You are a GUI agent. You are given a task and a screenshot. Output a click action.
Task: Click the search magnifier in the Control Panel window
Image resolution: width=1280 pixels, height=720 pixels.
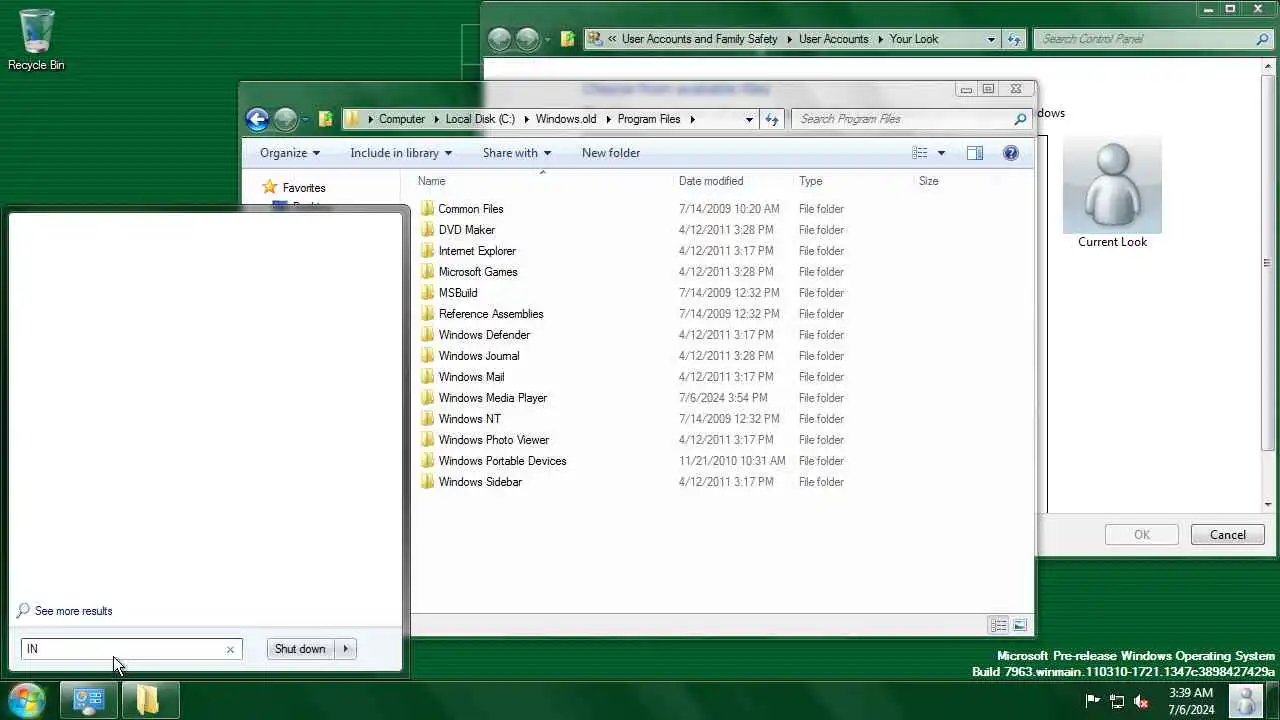pyautogui.click(x=1262, y=39)
